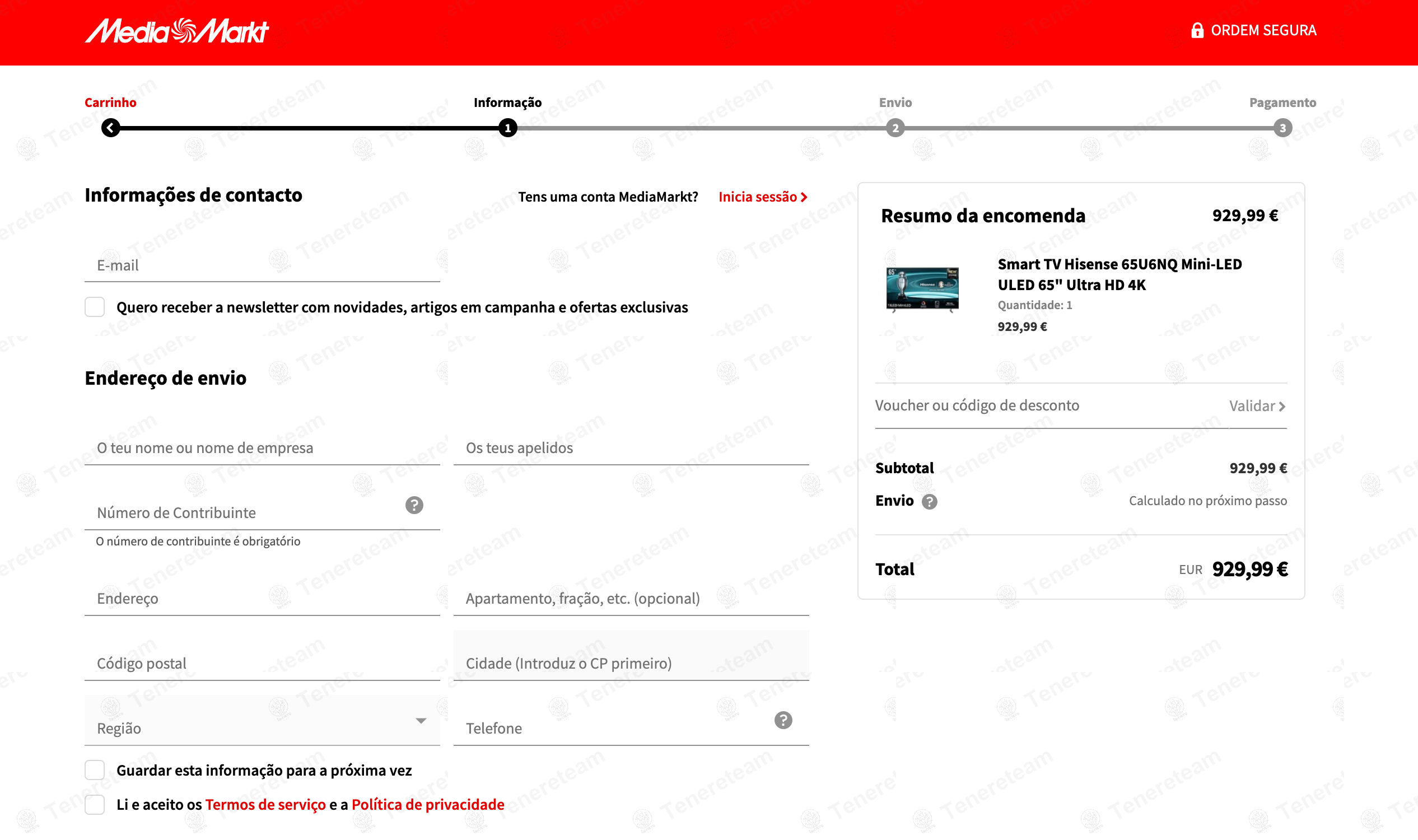Click the secure order lock icon
1418x840 pixels.
click(x=1197, y=30)
